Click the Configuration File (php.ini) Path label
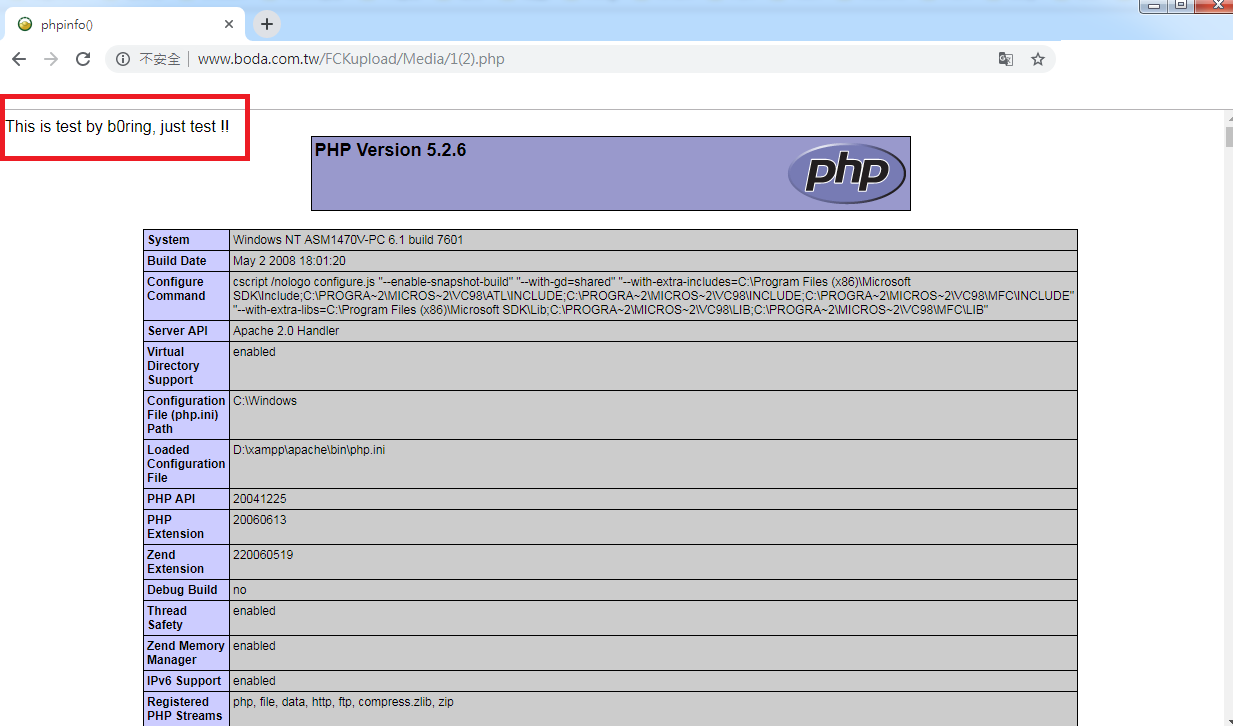Screen dimensions: 1233x726 186,415
